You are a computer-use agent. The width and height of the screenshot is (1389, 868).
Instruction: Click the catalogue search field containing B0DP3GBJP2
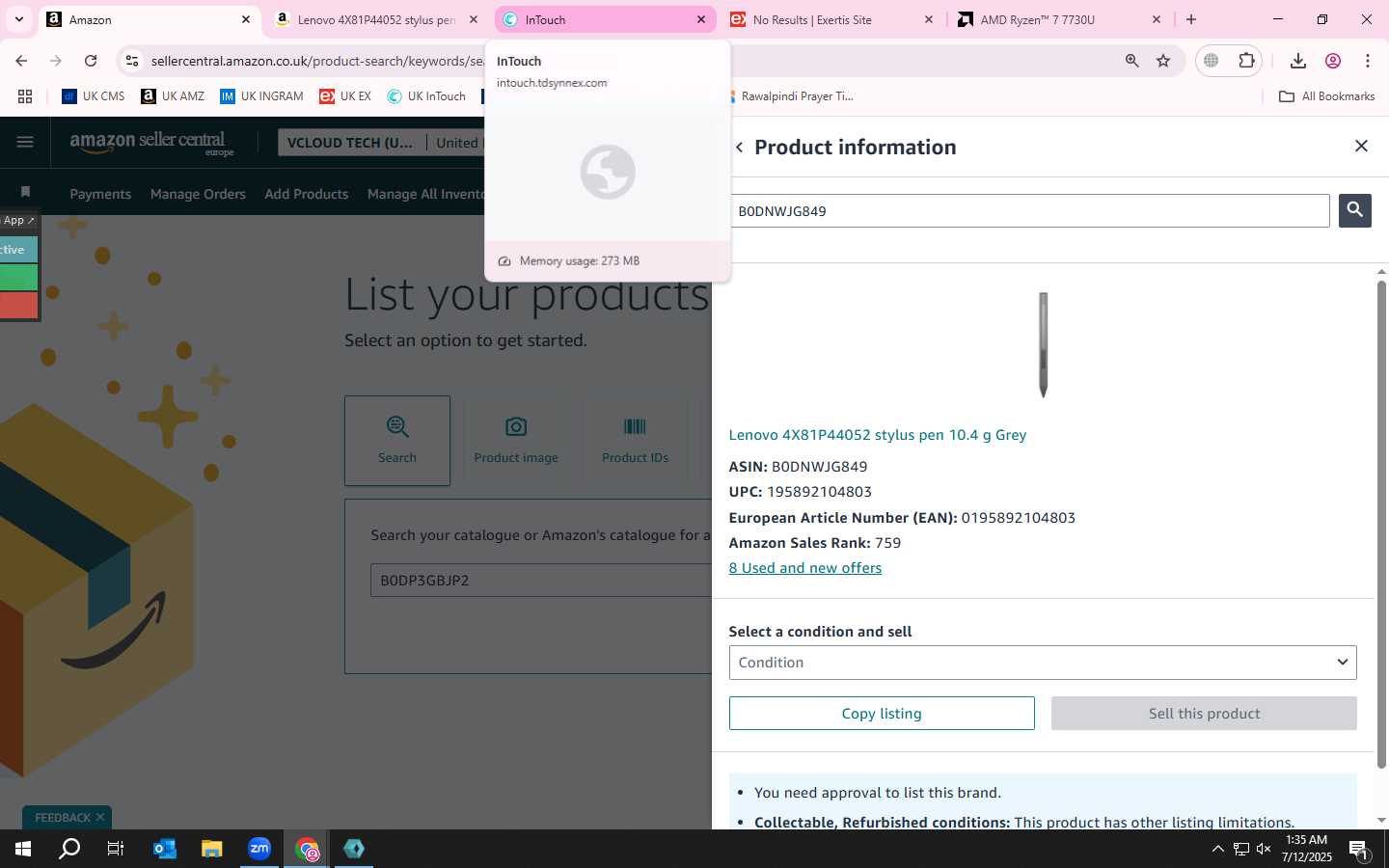click(x=541, y=581)
